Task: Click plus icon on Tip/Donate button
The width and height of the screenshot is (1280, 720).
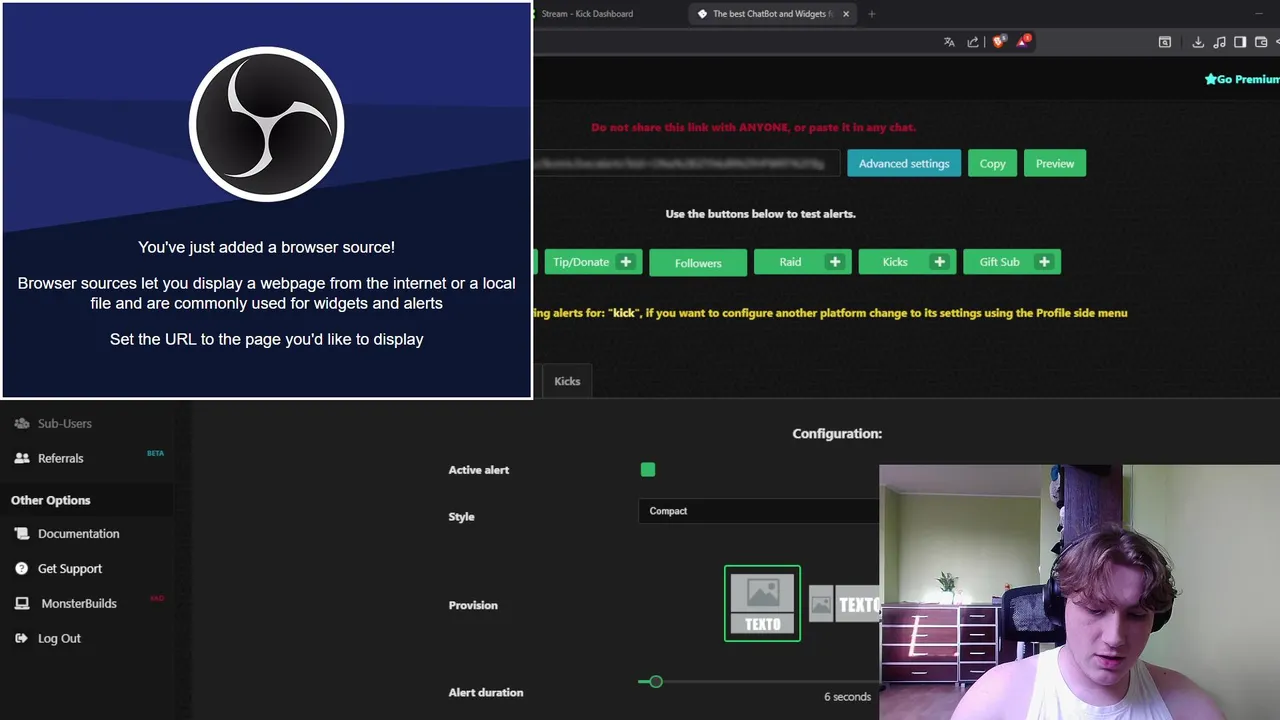Action: 626,262
